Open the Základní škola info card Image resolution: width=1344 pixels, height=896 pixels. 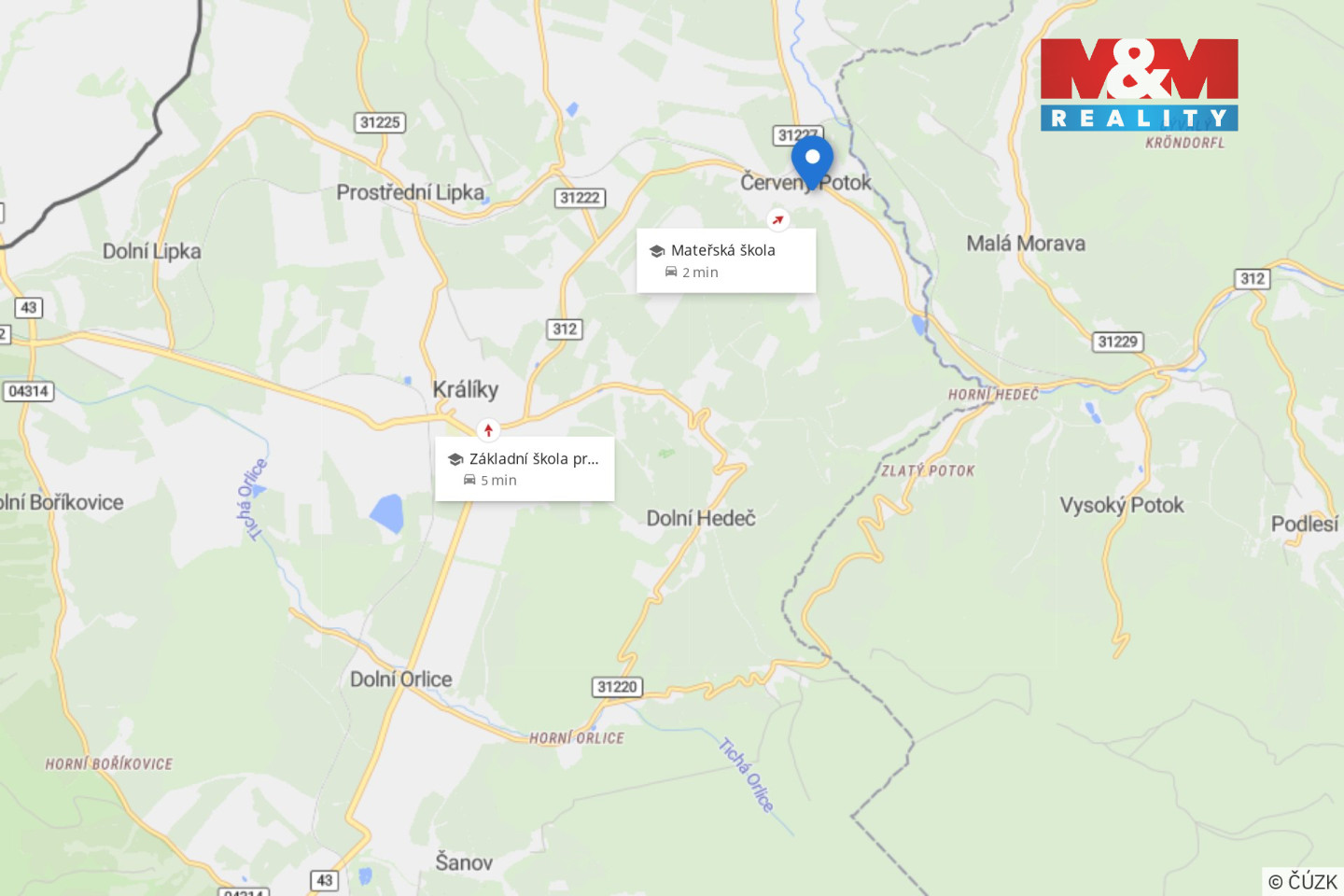(525, 469)
